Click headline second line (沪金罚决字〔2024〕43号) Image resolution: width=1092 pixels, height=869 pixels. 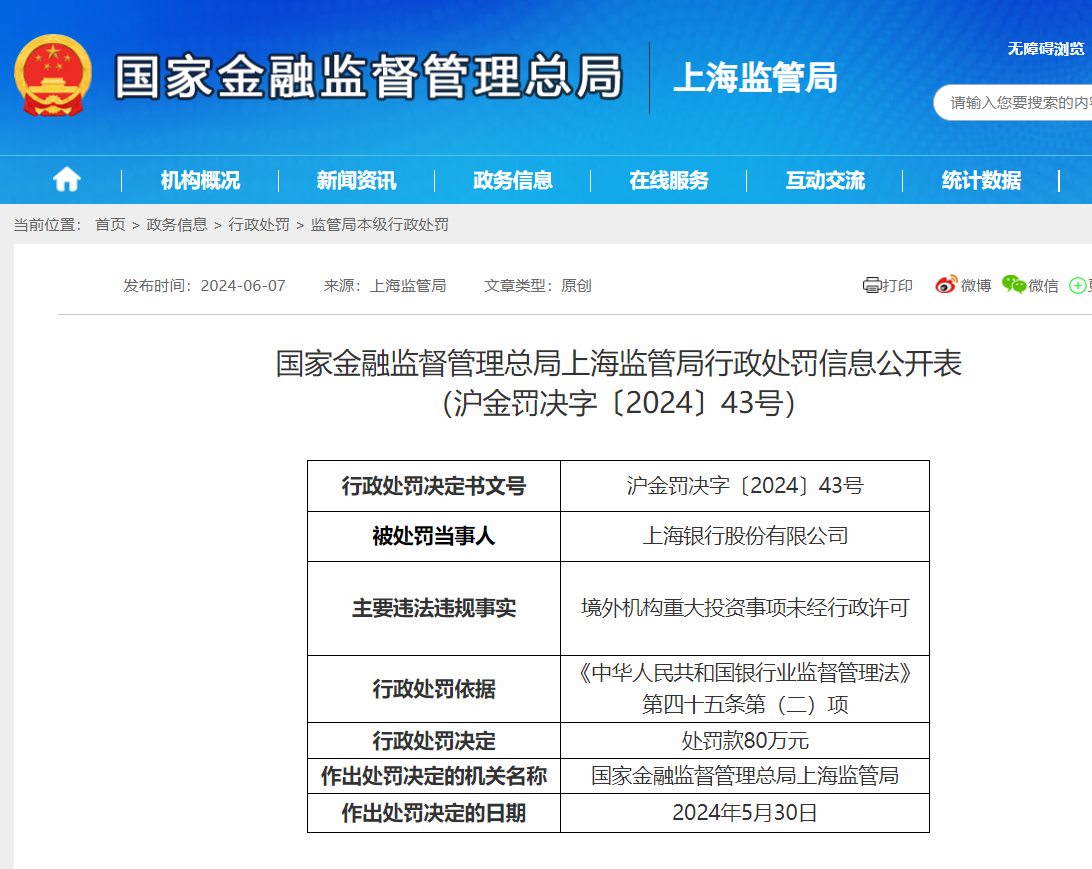[618, 402]
